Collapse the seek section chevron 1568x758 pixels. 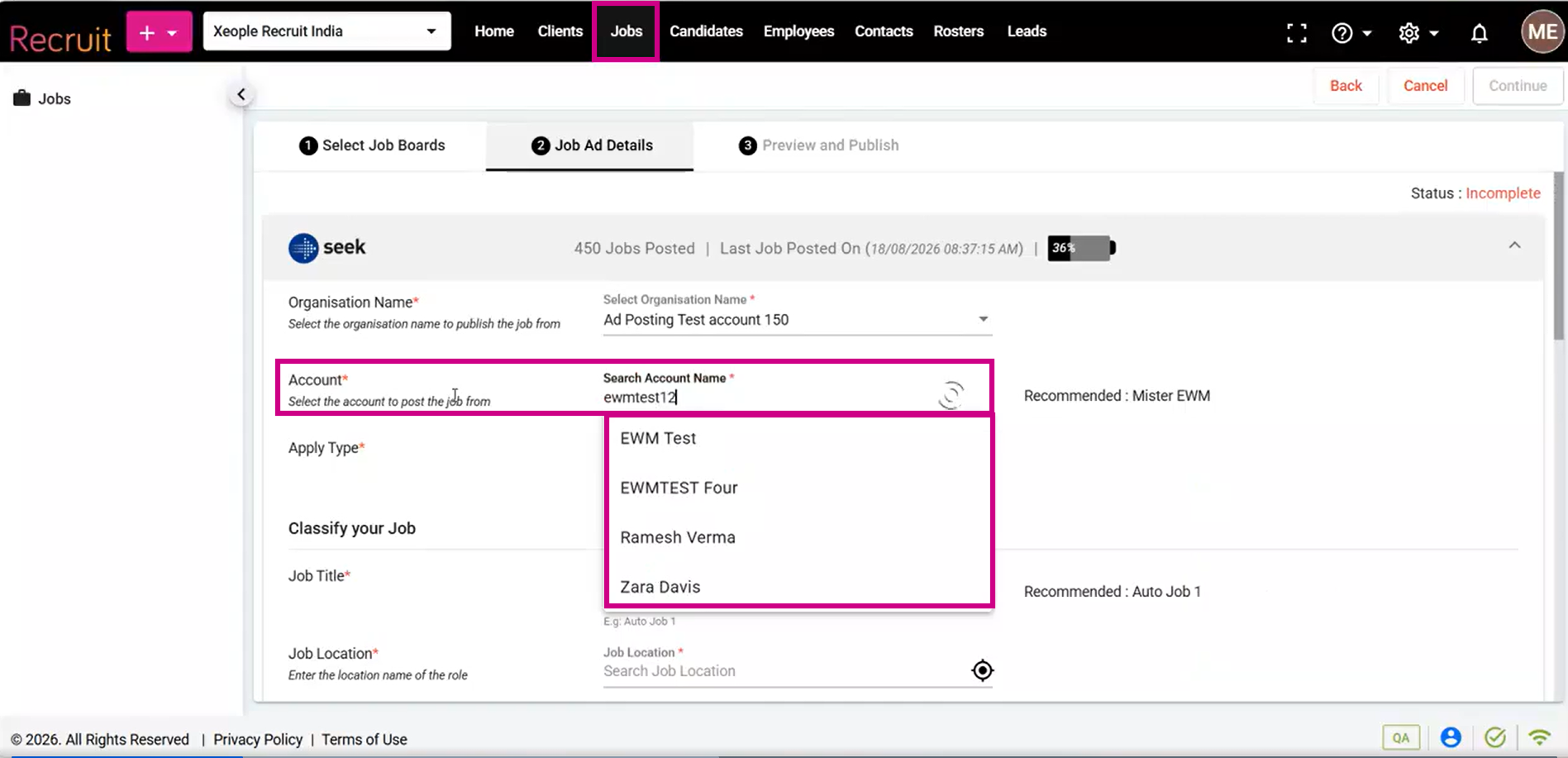pyautogui.click(x=1514, y=246)
